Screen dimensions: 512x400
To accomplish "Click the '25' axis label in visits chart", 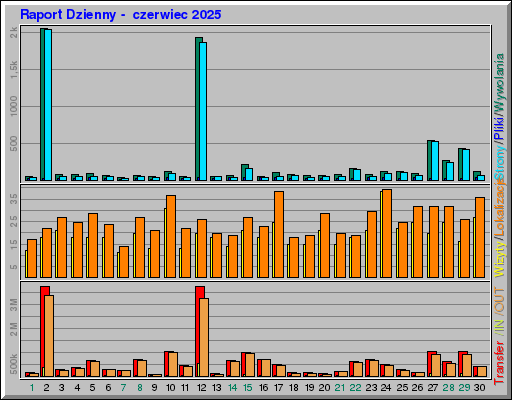I will (x=14, y=222).
